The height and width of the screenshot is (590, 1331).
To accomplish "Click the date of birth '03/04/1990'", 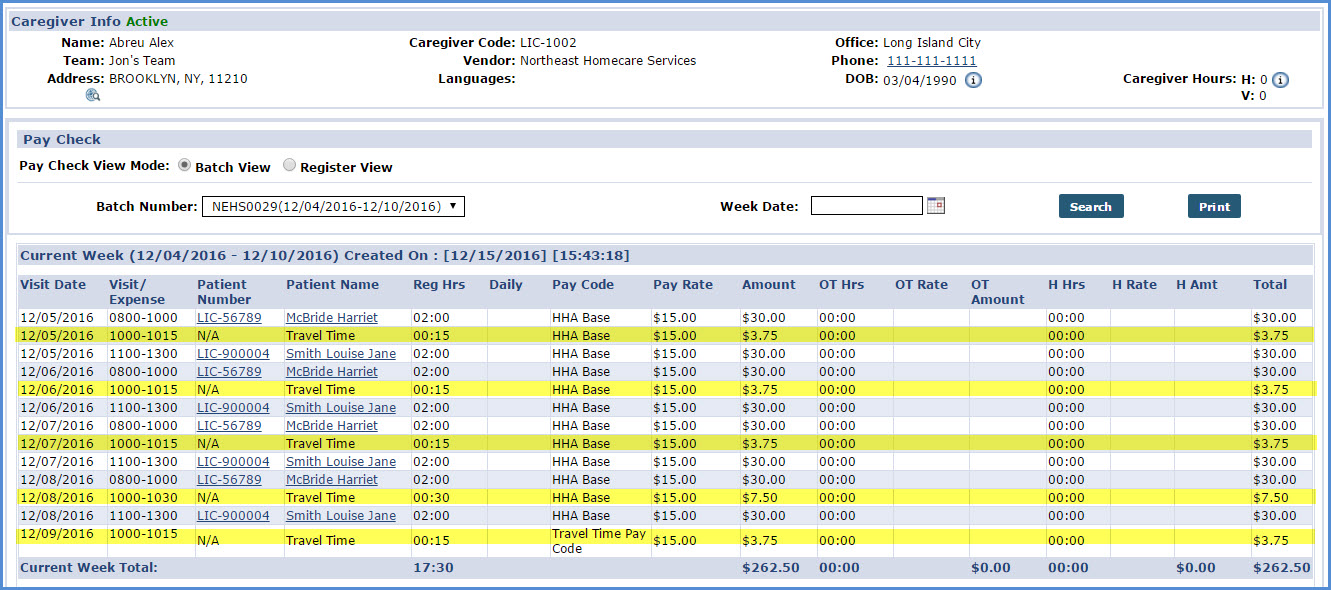I will [920, 80].
